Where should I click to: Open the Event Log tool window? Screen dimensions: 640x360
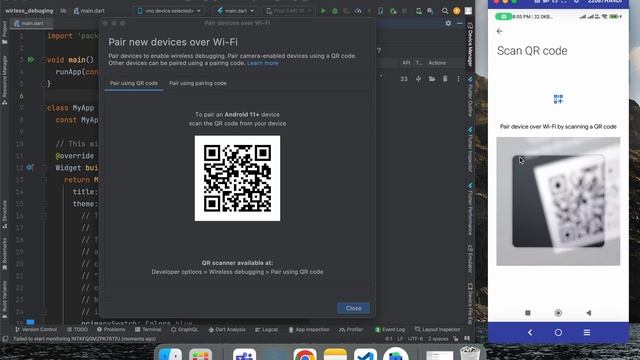click(x=390, y=329)
